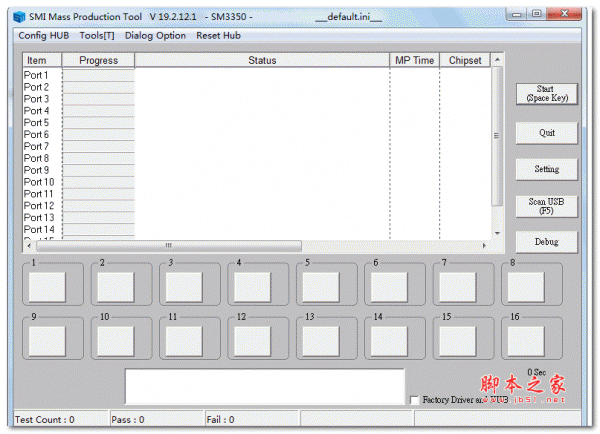Open the Setting button

point(547,169)
